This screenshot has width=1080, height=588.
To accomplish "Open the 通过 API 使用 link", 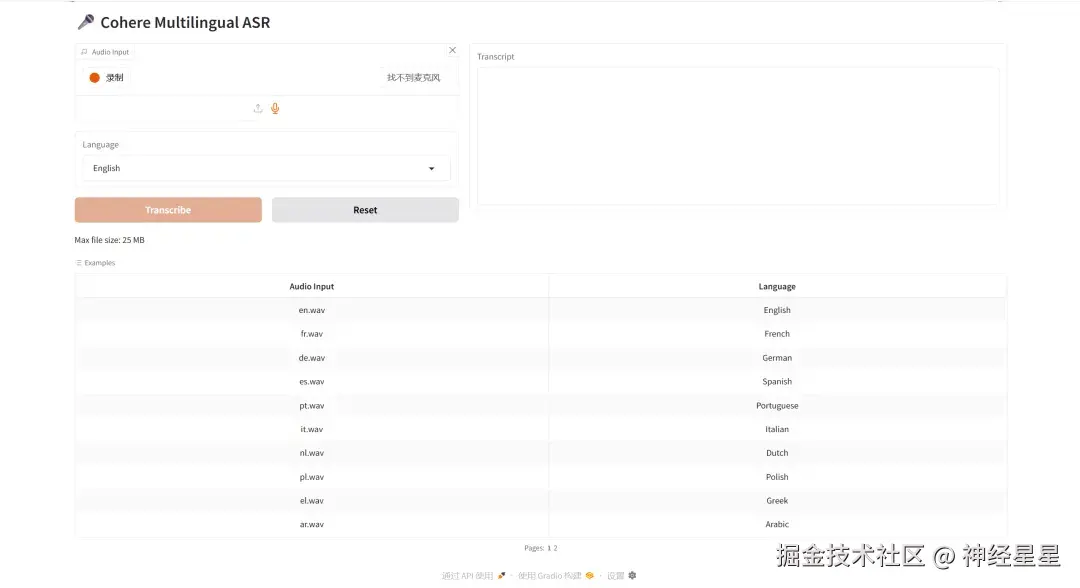I will click(473, 576).
